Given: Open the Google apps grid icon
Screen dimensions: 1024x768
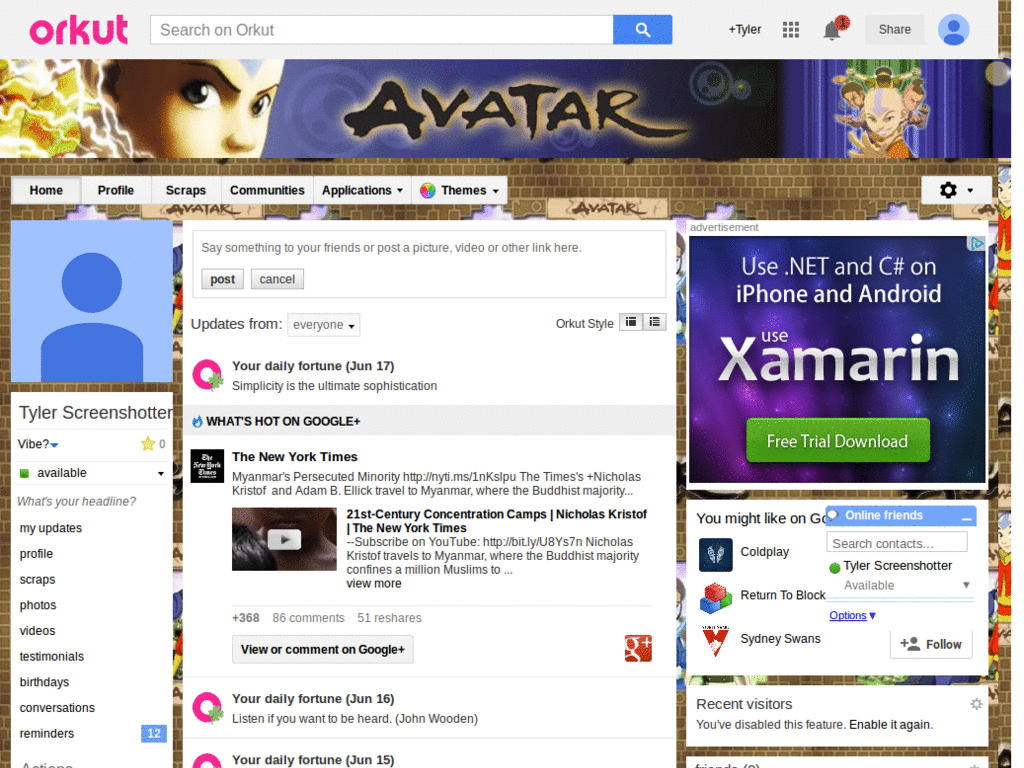Looking at the screenshot, I should [791, 29].
